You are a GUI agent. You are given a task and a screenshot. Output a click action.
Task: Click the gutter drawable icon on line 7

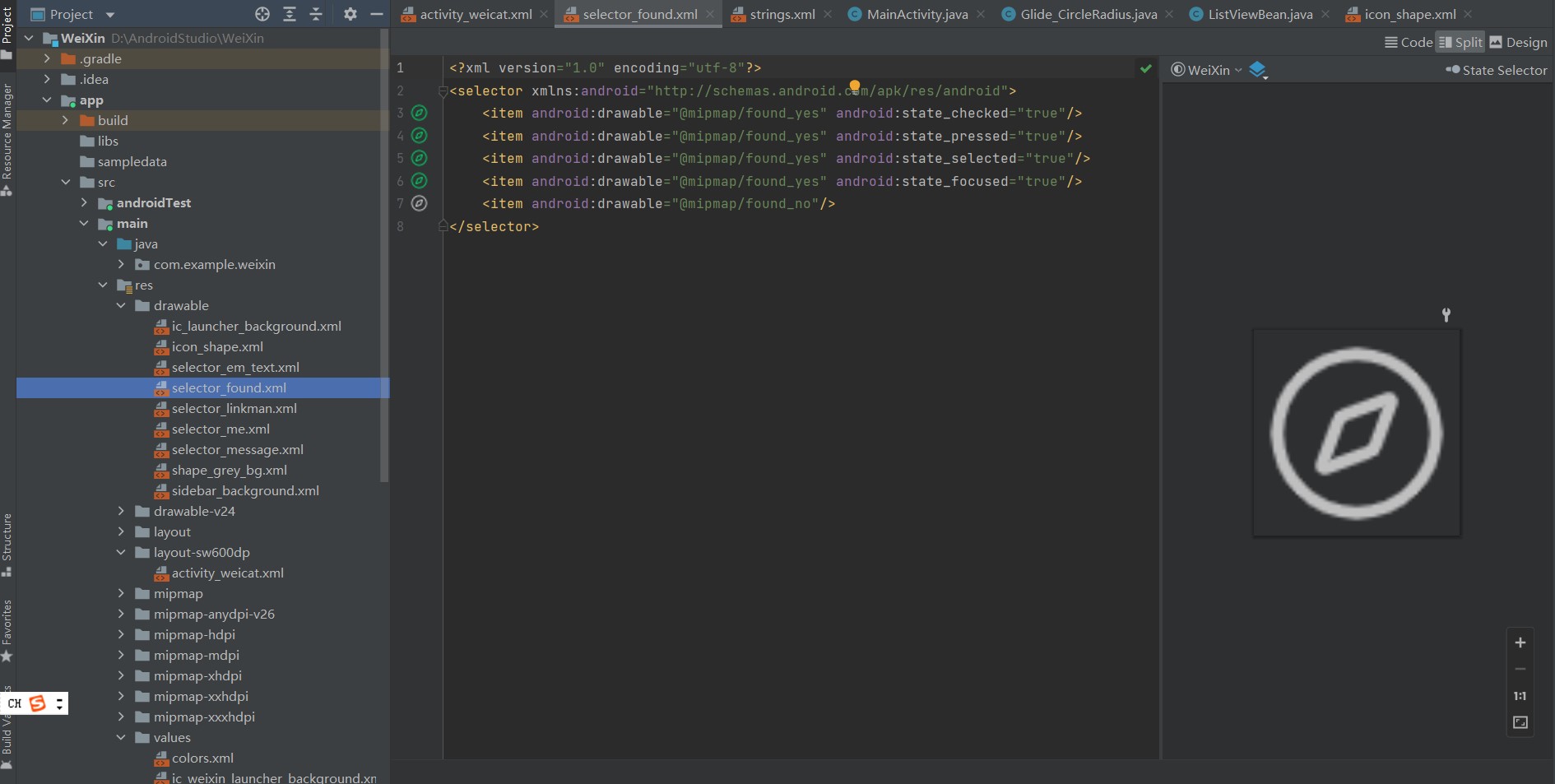[419, 203]
